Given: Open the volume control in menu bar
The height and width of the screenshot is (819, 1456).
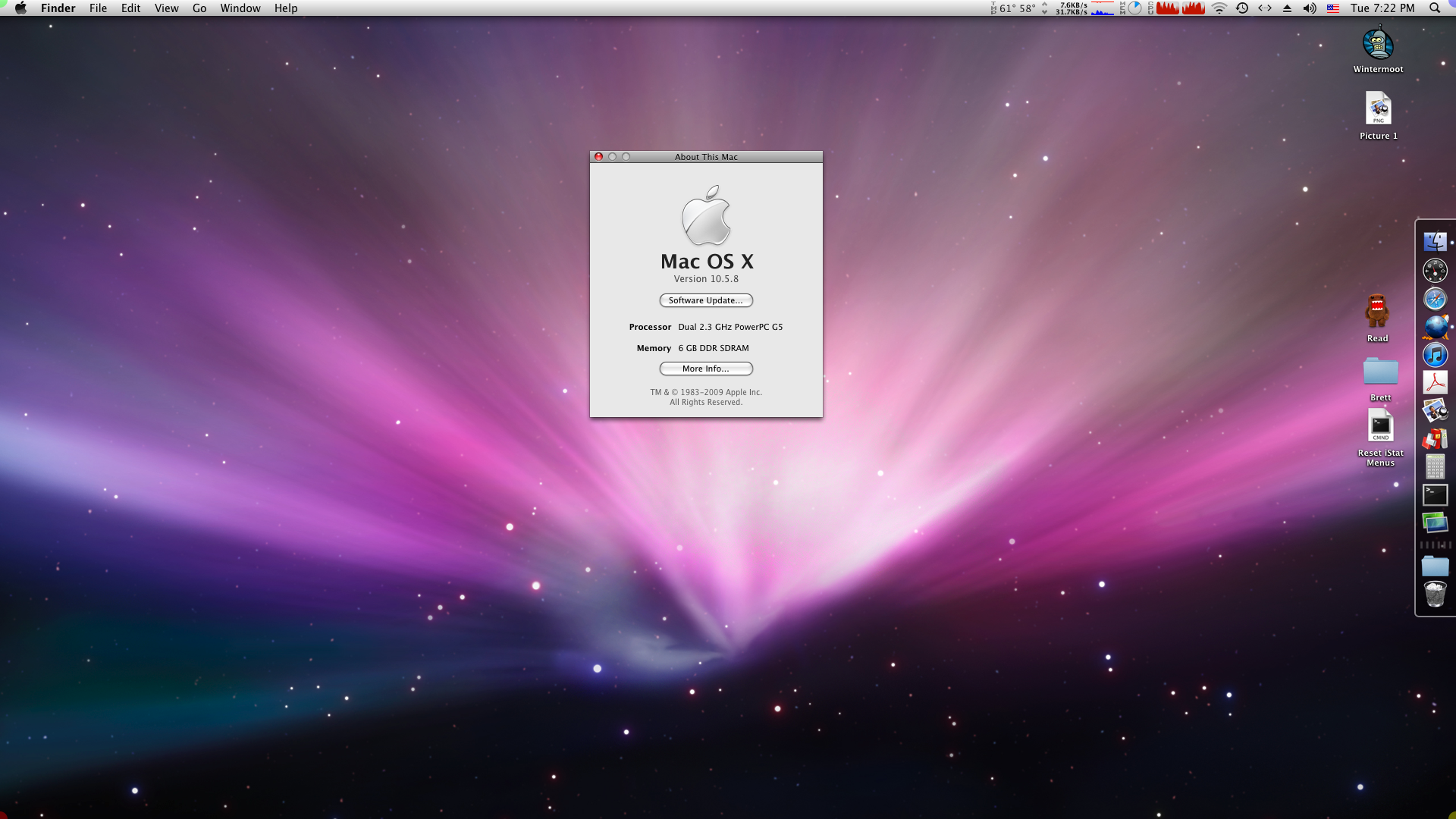Looking at the screenshot, I should [1310, 8].
